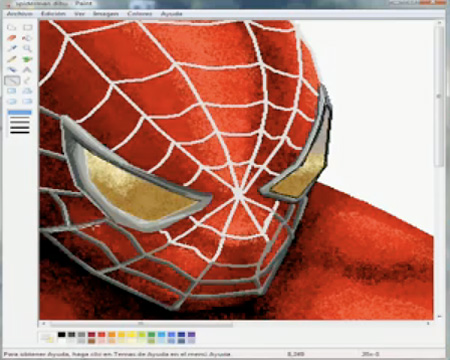Select the Free-form select tool
Viewport: 450px width, 360px height.
(x=12, y=27)
